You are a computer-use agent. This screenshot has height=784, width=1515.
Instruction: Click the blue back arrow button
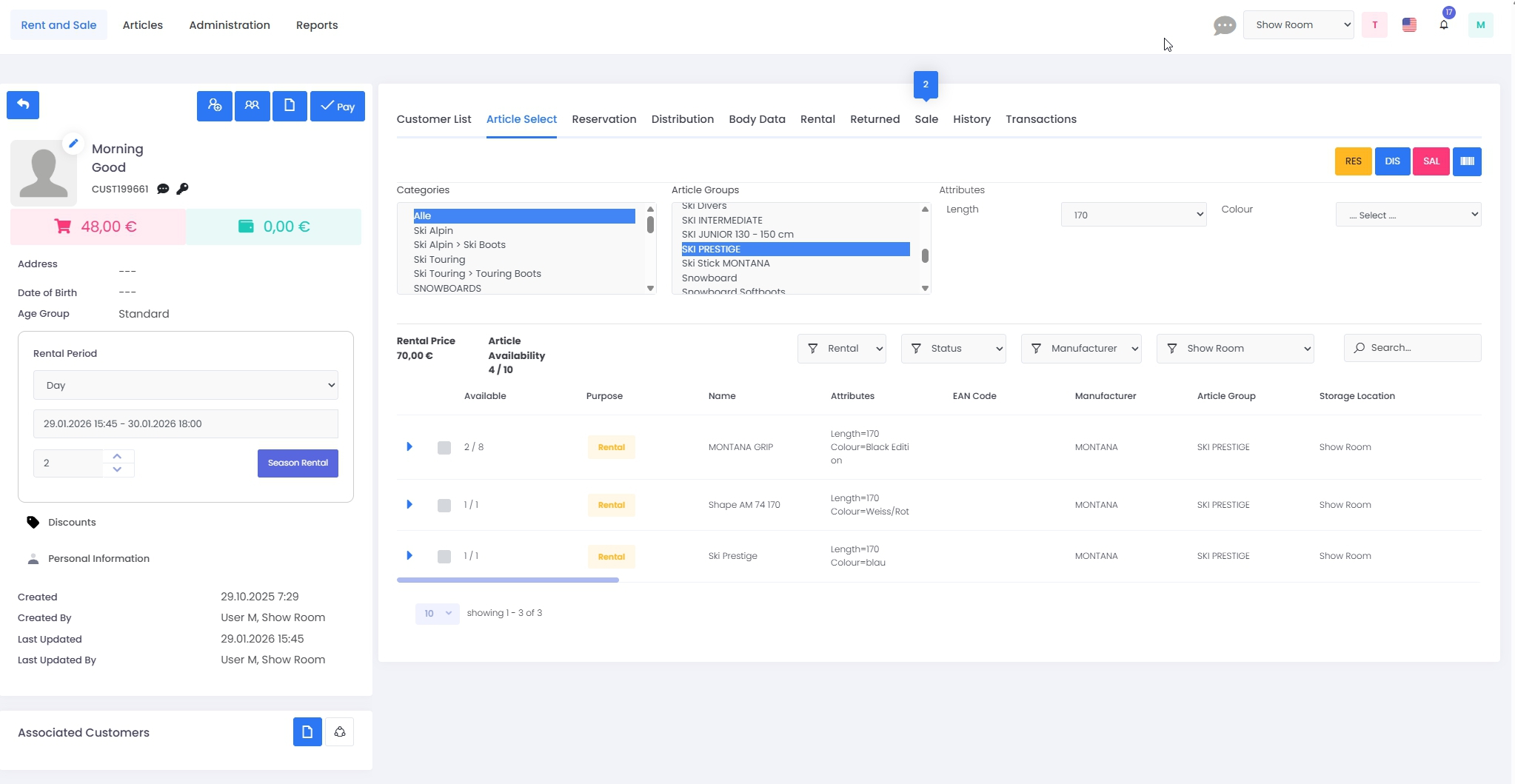pos(23,105)
